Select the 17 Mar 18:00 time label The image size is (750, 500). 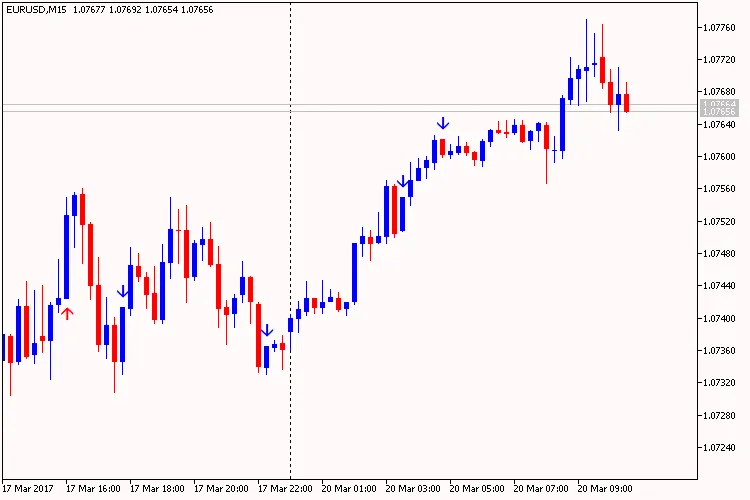157,489
